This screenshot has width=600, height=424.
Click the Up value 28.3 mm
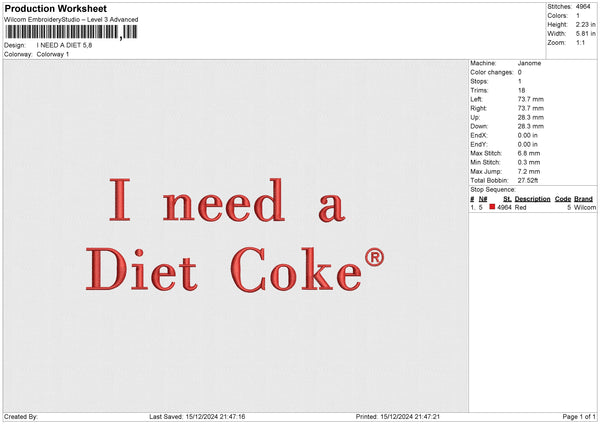click(x=530, y=117)
